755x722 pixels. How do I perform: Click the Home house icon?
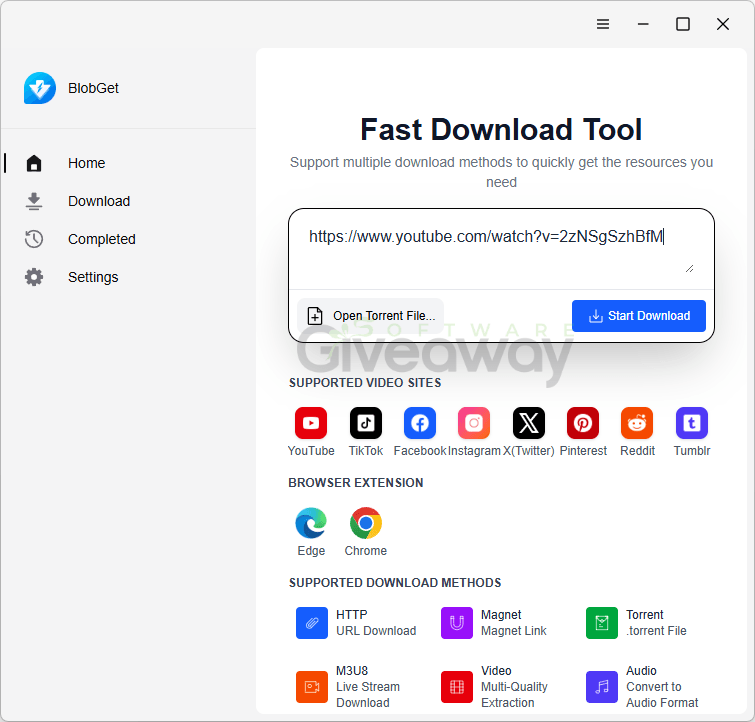[34, 163]
